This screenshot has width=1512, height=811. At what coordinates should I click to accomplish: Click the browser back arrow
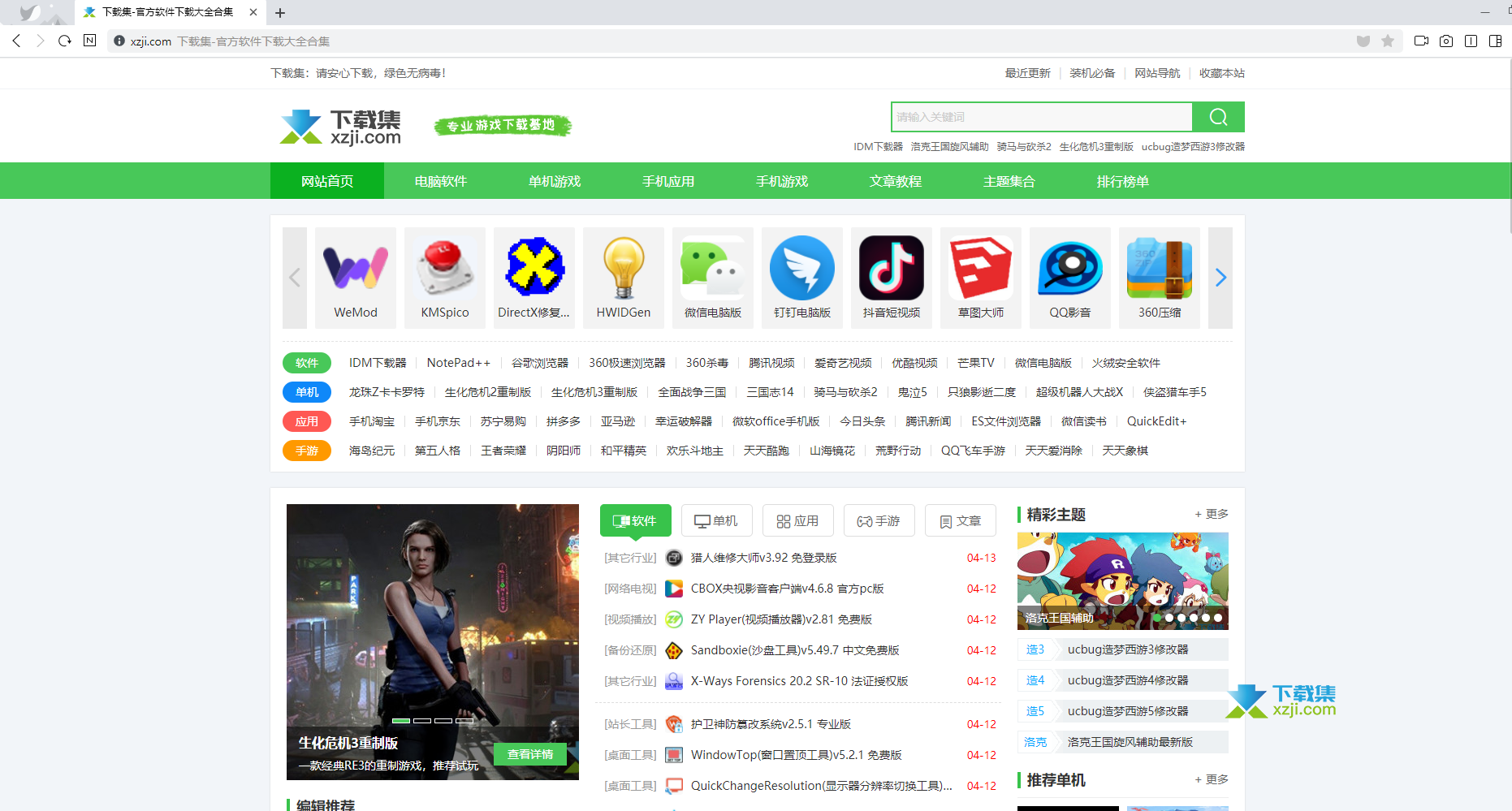(x=16, y=41)
